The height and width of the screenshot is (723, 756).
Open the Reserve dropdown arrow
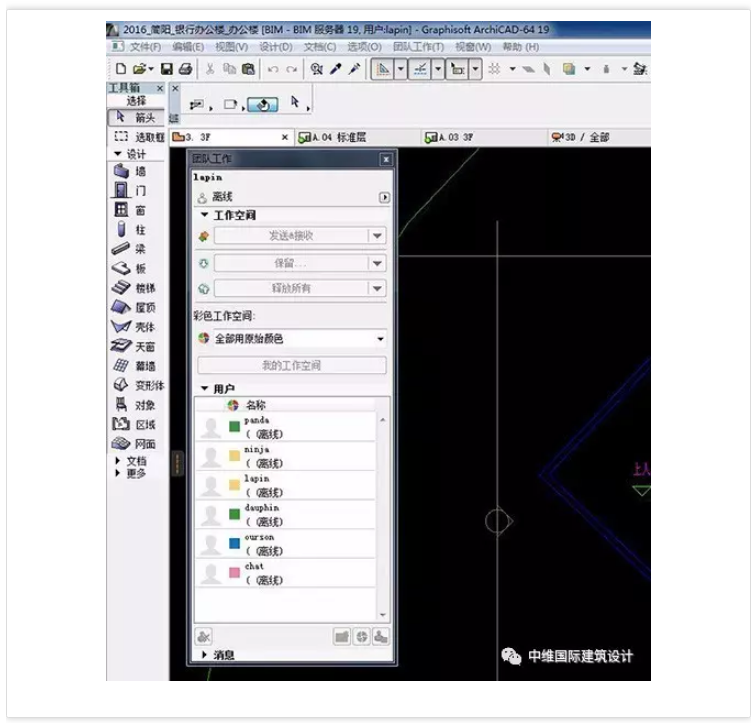[377, 263]
